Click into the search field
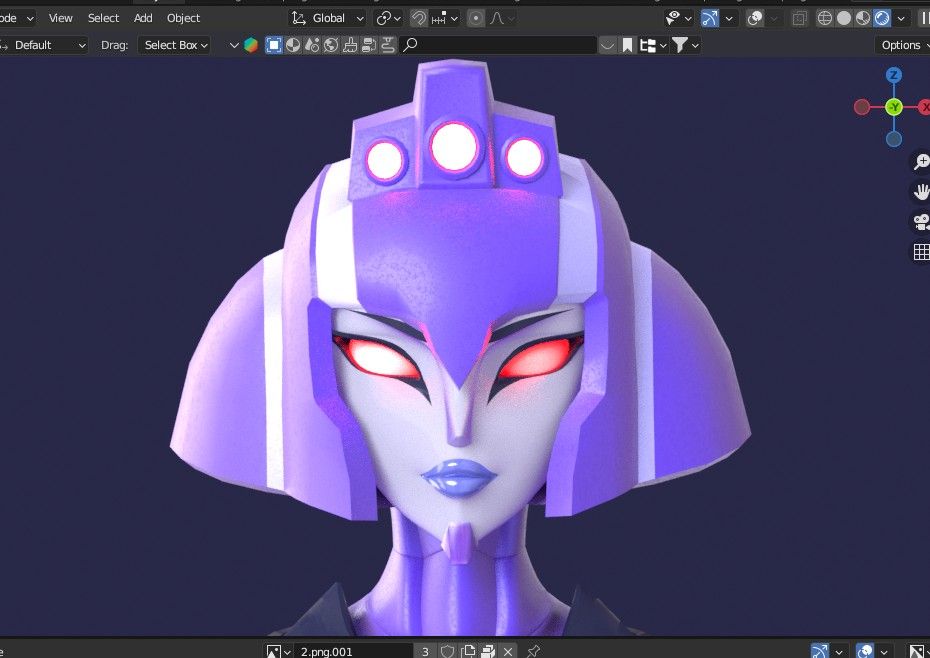 (498, 45)
